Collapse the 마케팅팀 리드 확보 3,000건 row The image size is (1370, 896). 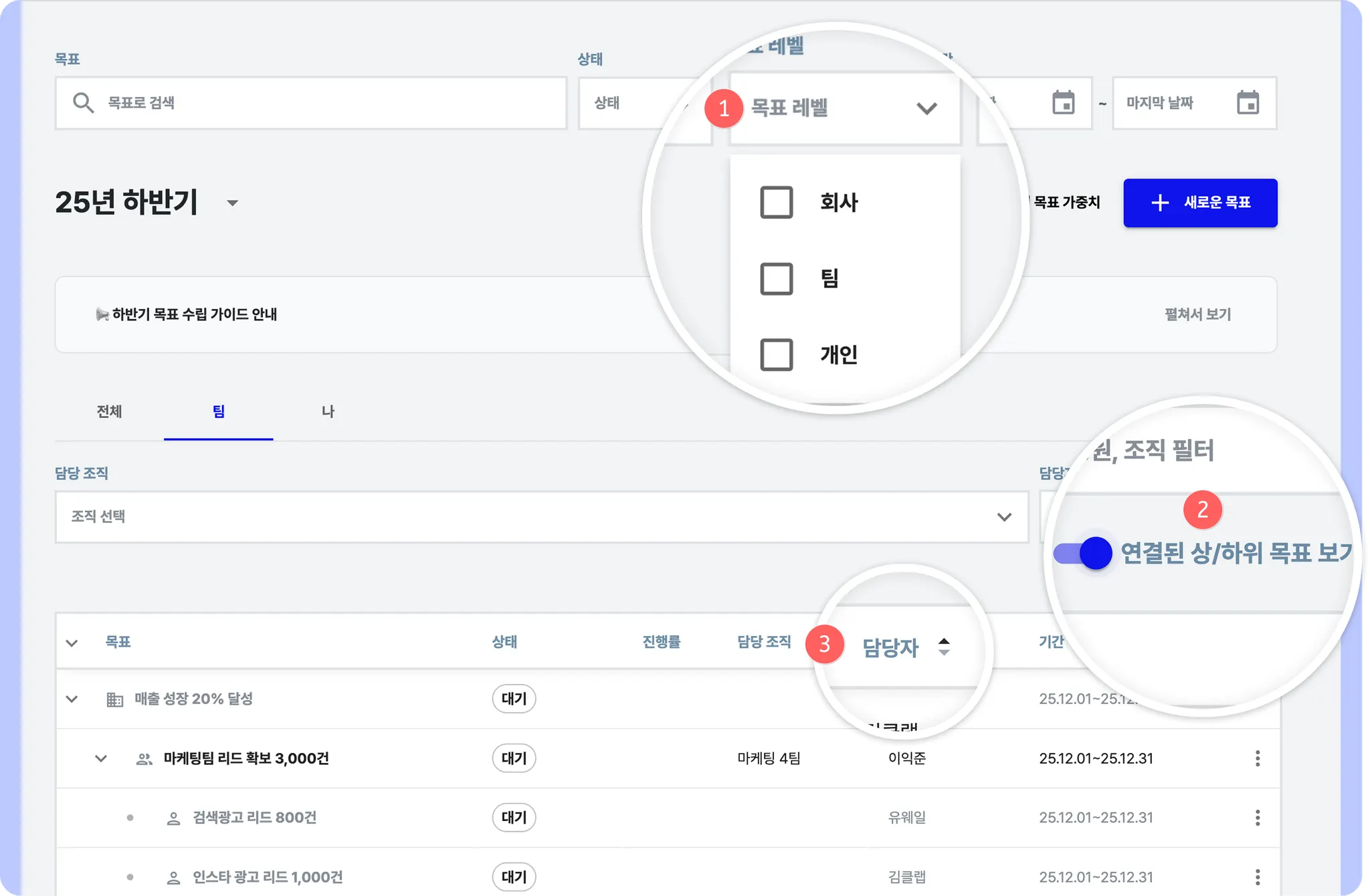click(x=101, y=758)
